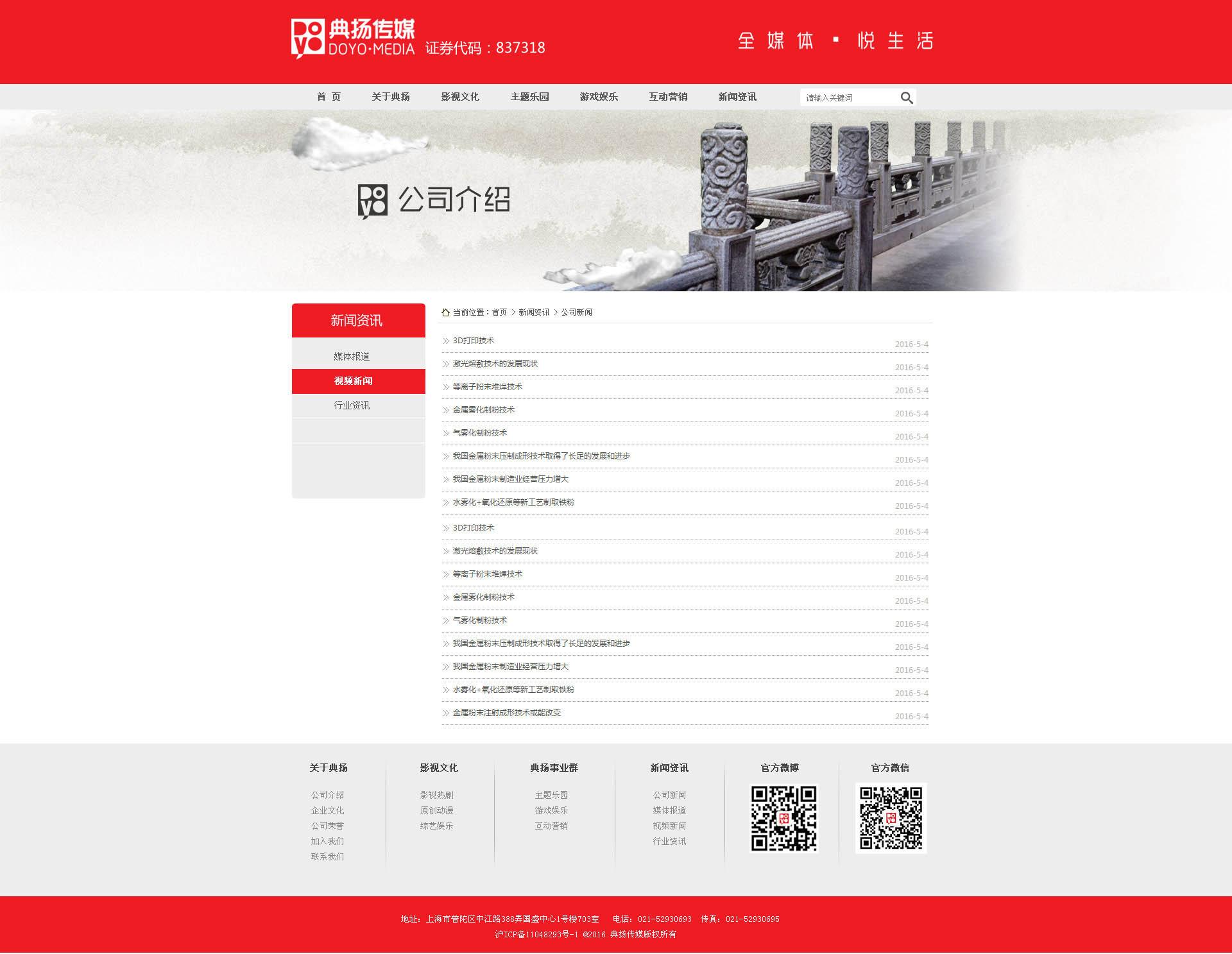Click 公司新闻 in the breadcrumb trail

(x=576, y=312)
